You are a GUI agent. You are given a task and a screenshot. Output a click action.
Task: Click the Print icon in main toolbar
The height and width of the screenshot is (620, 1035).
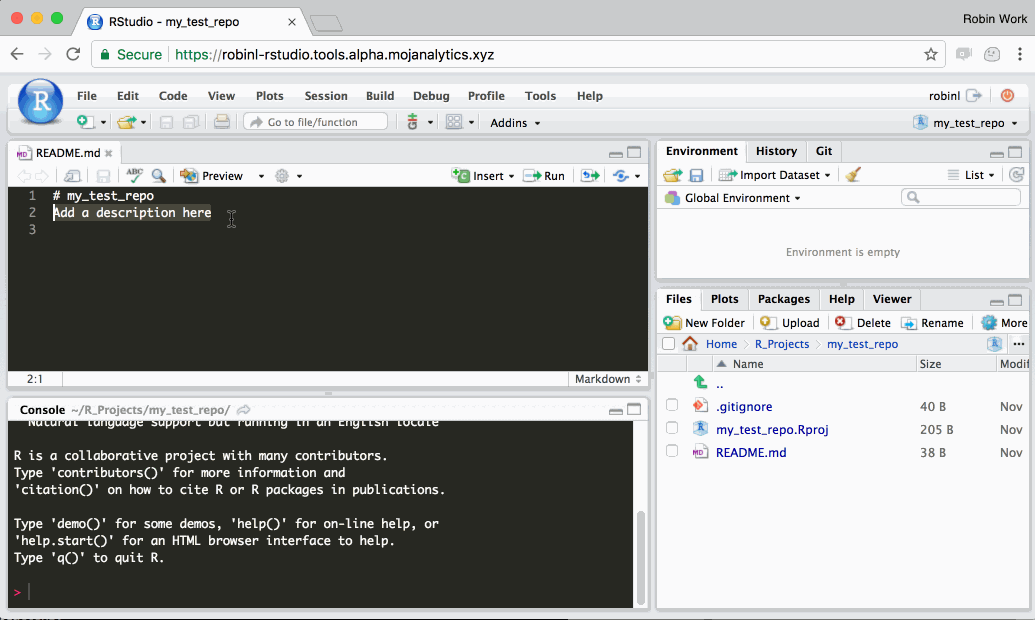[222, 122]
